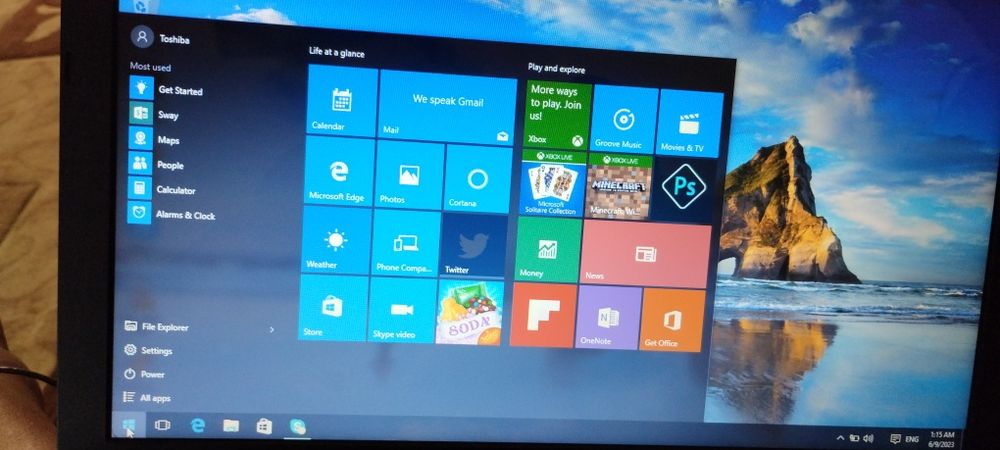This screenshot has height=450, width=1000.
Task: Click the Play and explore heading
Action: click(556, 68)
